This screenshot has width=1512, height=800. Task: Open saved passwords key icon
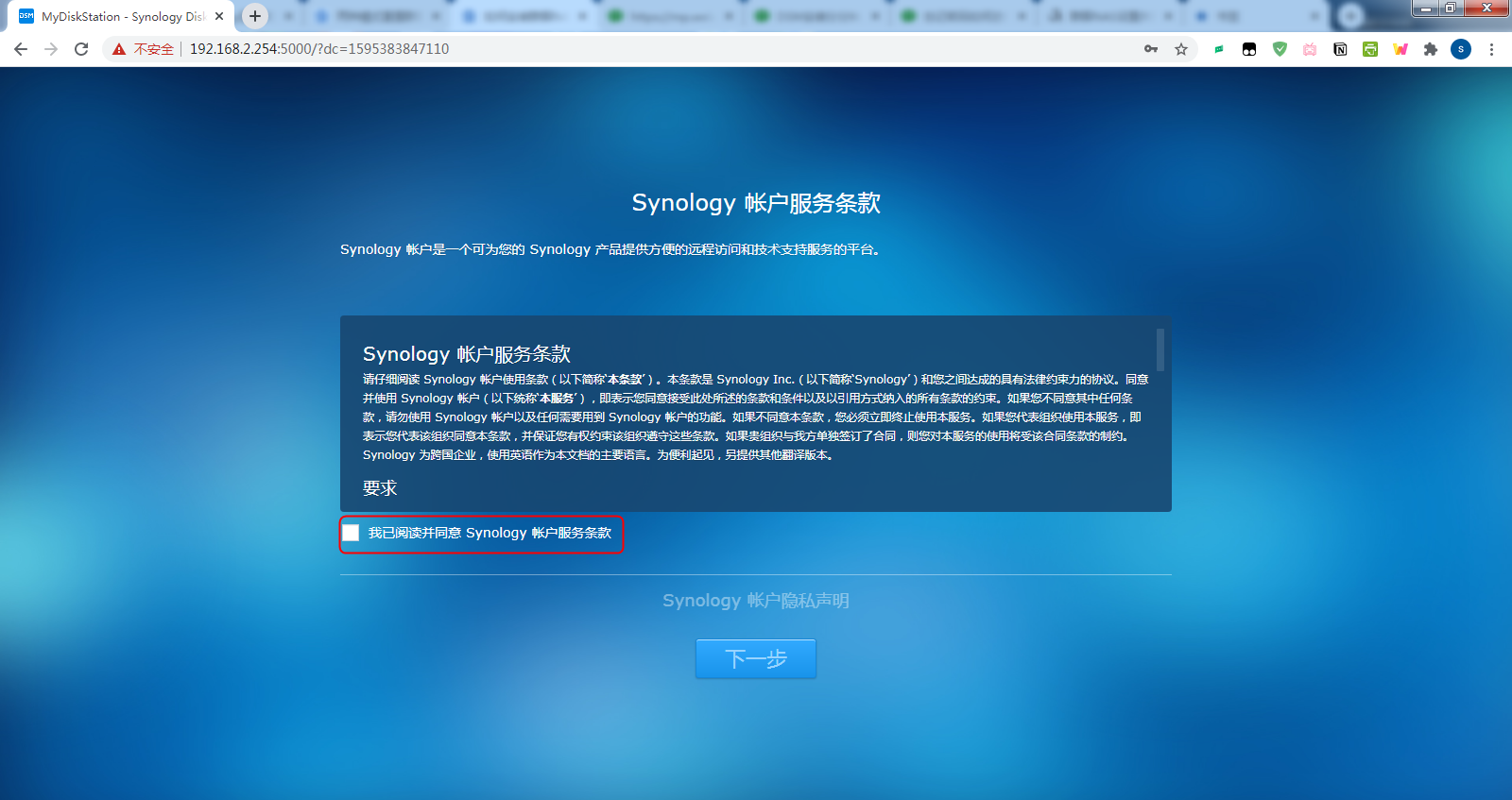tap(1151, 49)
